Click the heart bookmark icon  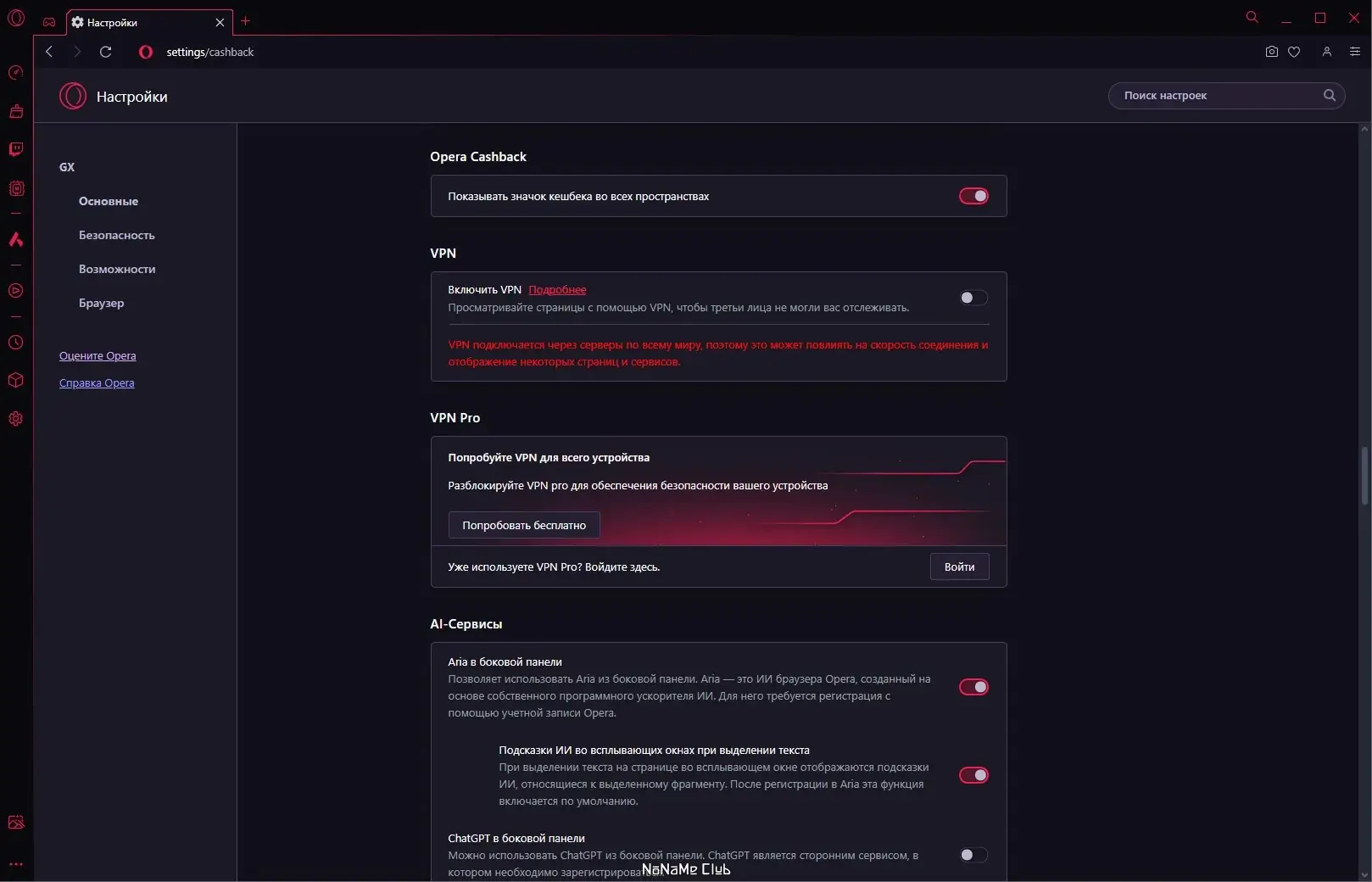[1294, 52]
